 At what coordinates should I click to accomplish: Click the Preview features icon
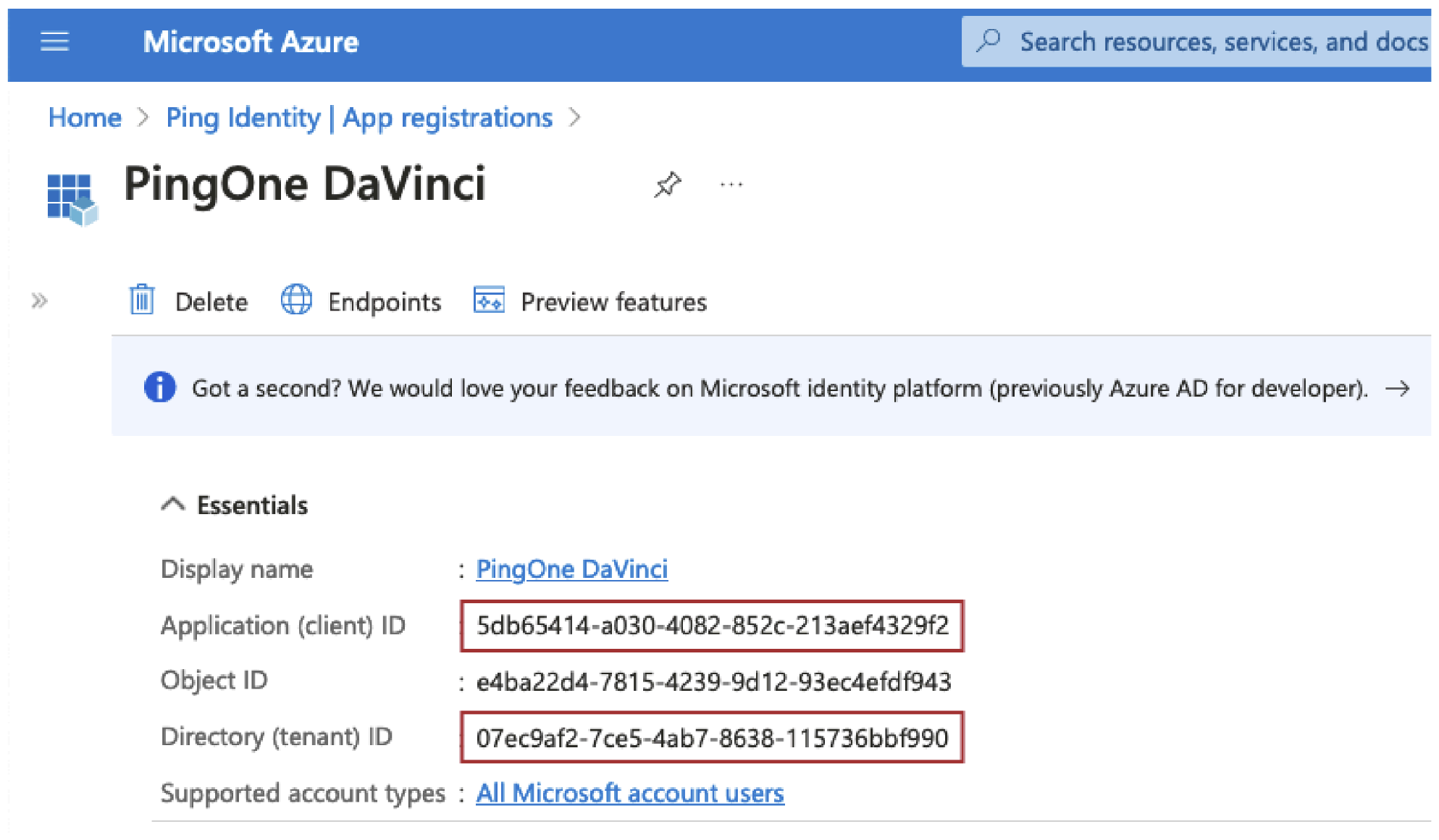tap(489, 300)
